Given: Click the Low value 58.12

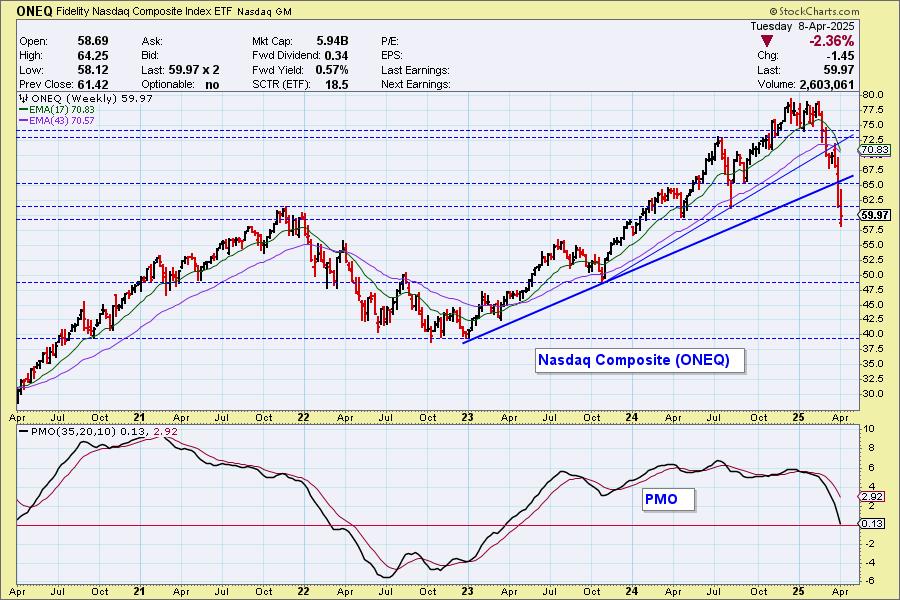Looking at the screenshot, I should (93, 70).
